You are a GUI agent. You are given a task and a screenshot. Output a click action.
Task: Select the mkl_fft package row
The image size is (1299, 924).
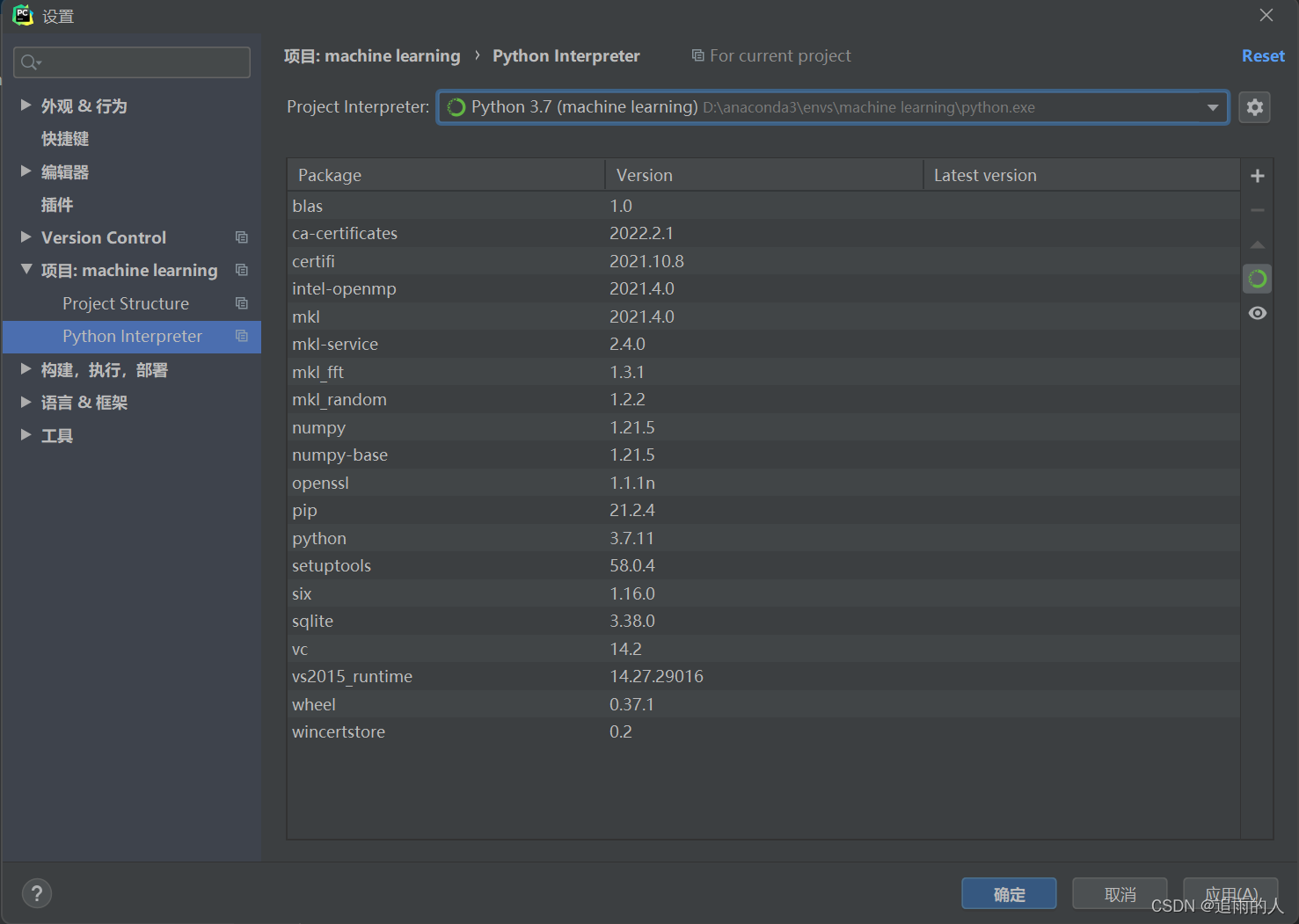(763, 372)
